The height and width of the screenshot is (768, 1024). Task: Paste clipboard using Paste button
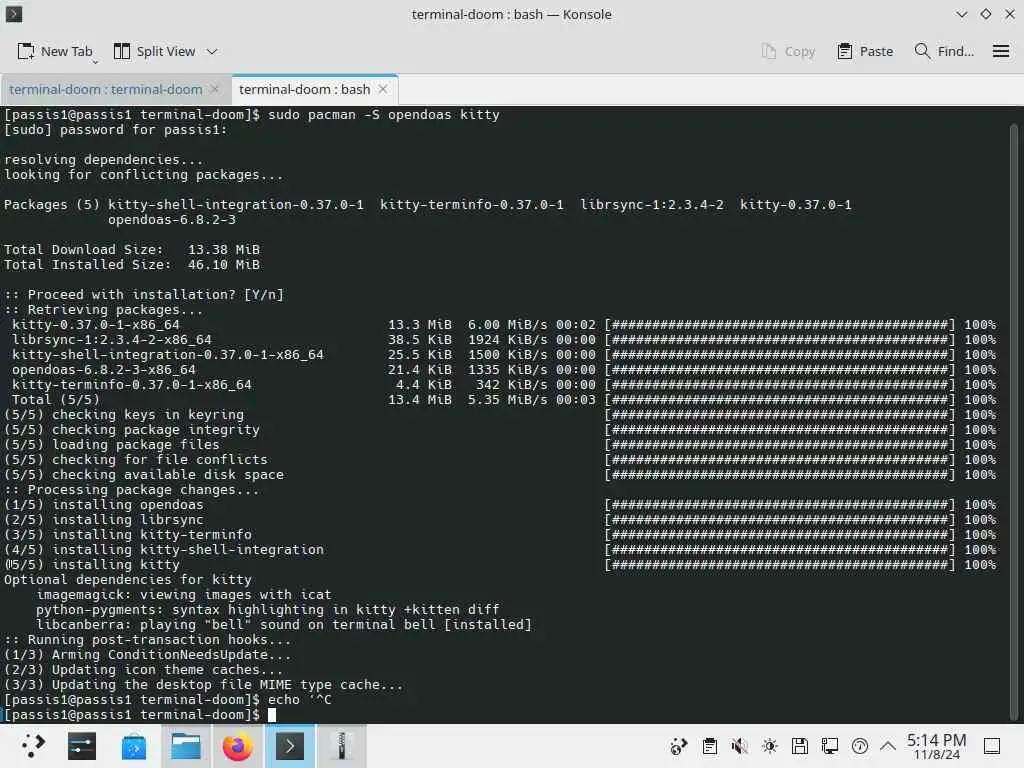tap(865, 51)
